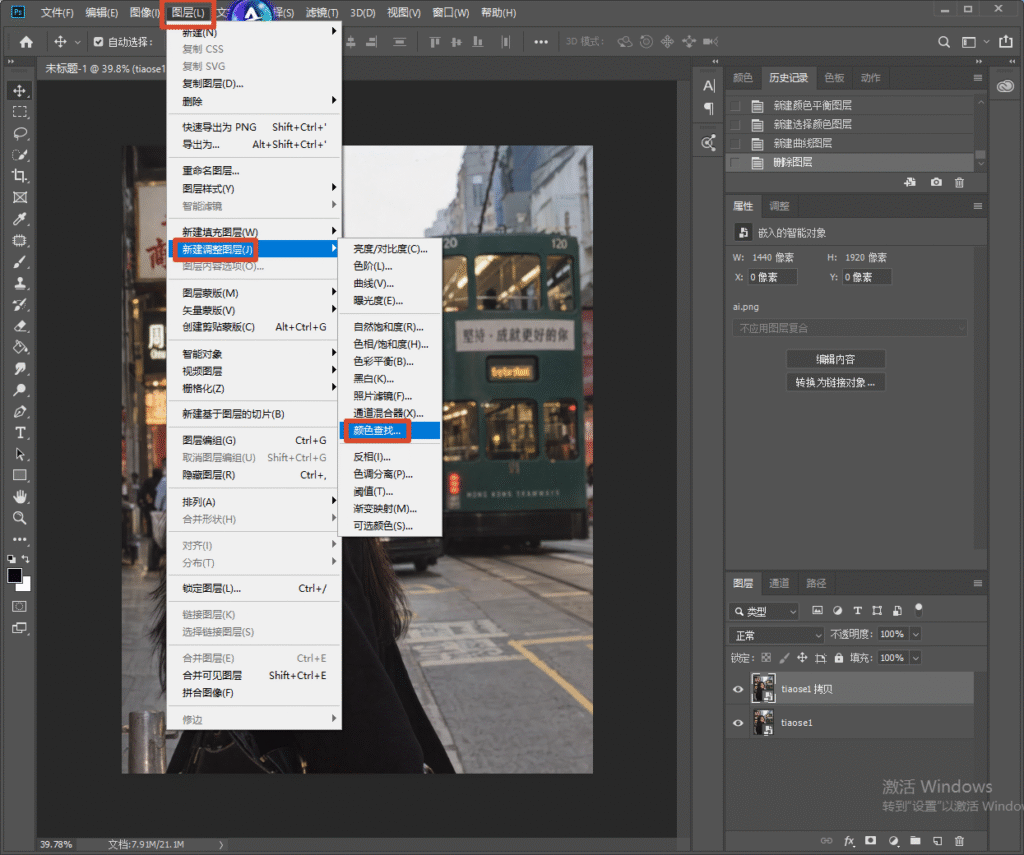
Task: Toggle visibility of the bottom tiaose1 layer
Action: pyautogui.click(x=738, y=723)
